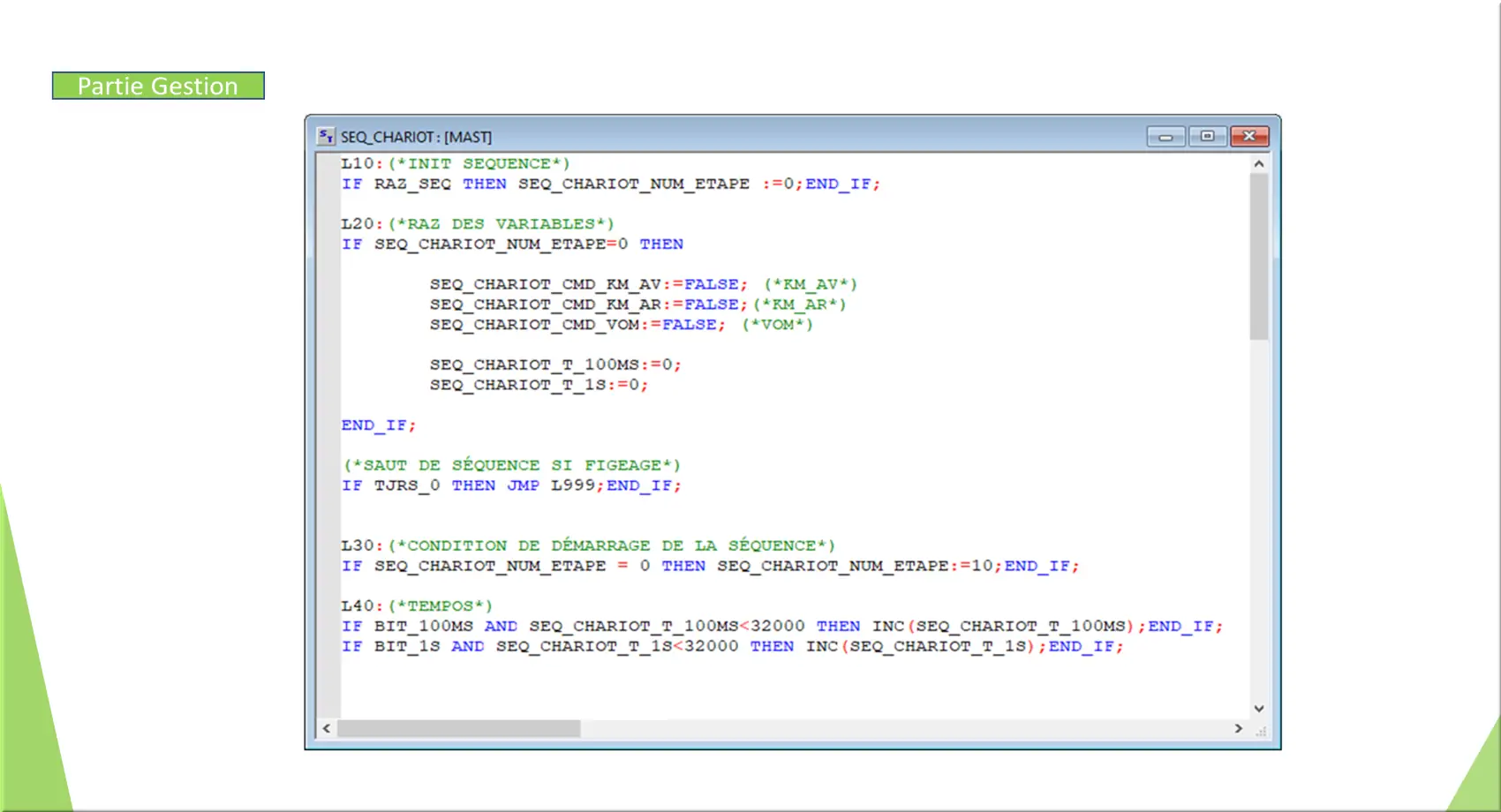Click the (*VOM*) comment
This screenshot has height=812, width=1501.
(x=778, y=325)
